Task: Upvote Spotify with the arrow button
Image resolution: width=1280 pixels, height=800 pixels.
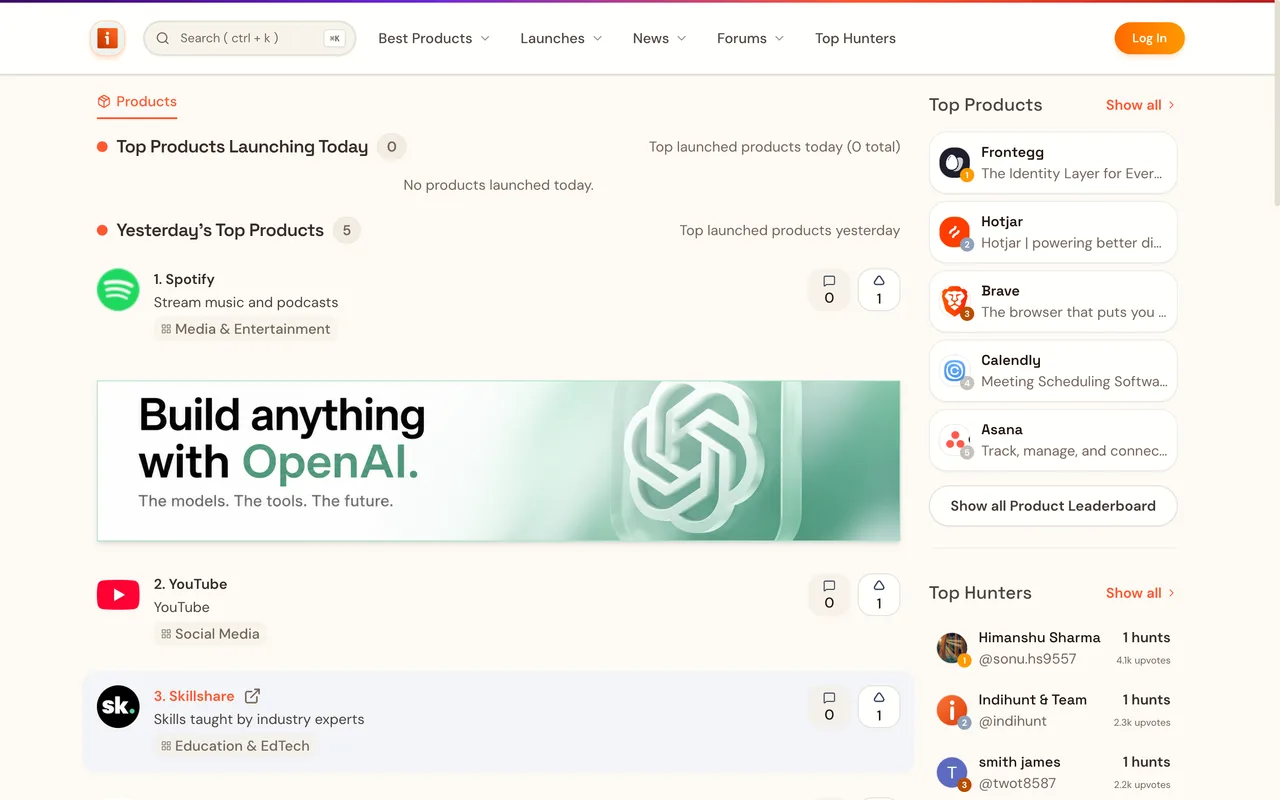Action: [879, 289]
